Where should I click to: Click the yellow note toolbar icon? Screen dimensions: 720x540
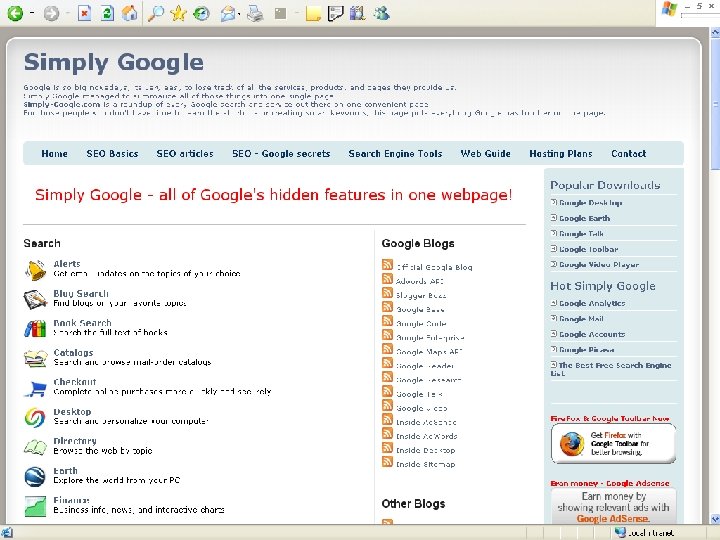tap(313, 14)
